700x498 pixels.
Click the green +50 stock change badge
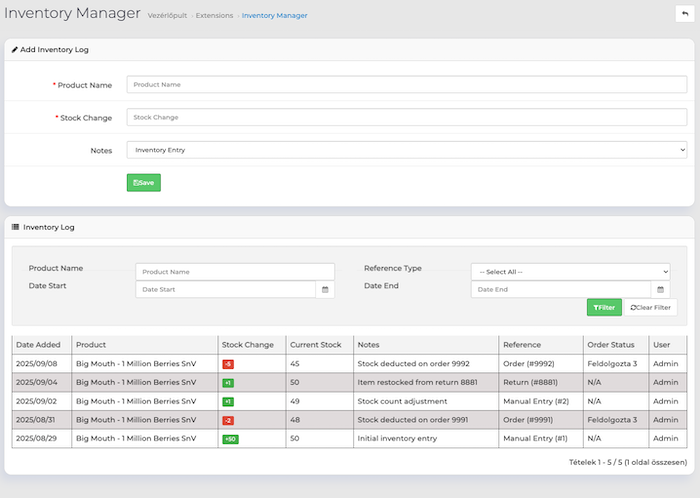(230, 439)
